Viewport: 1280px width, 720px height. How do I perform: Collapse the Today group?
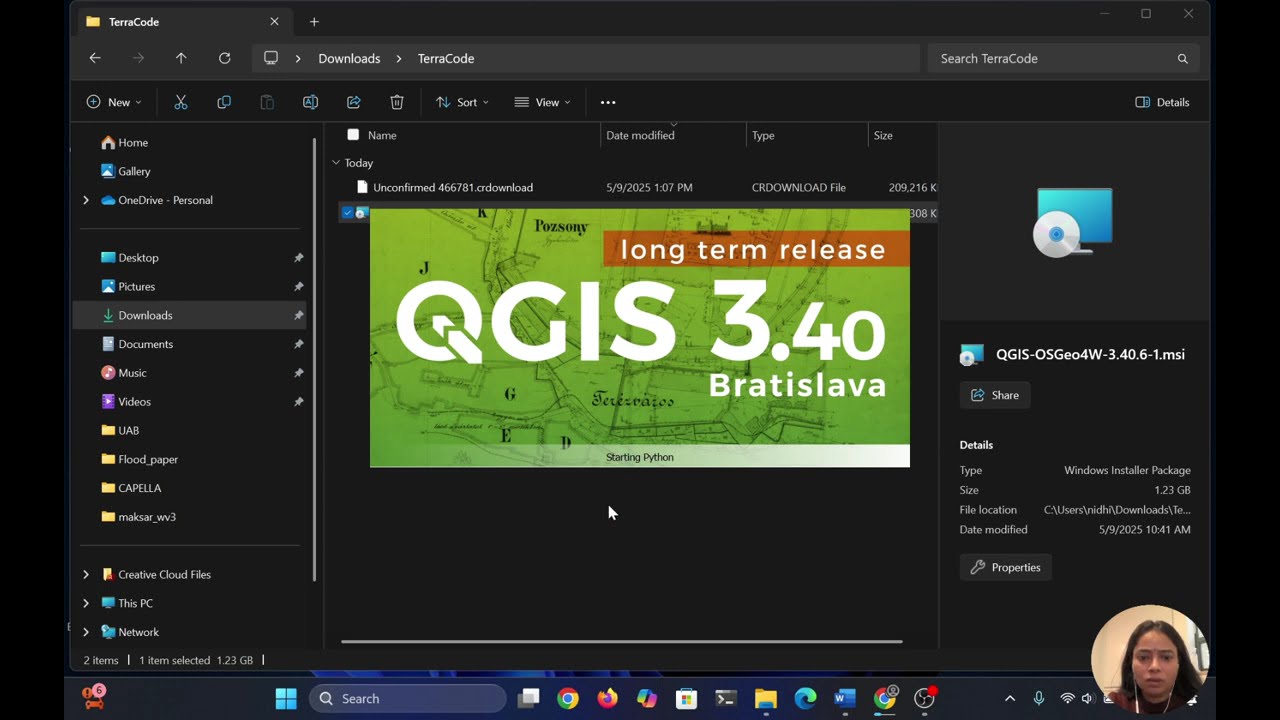coord(336,162)
